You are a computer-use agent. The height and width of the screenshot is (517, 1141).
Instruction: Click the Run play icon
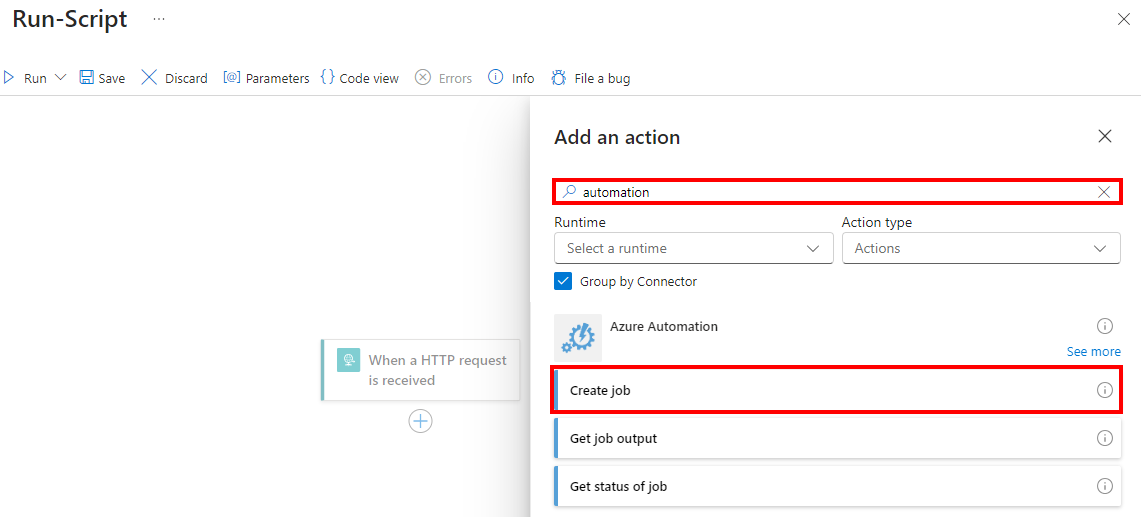click(x=9, y=78)
